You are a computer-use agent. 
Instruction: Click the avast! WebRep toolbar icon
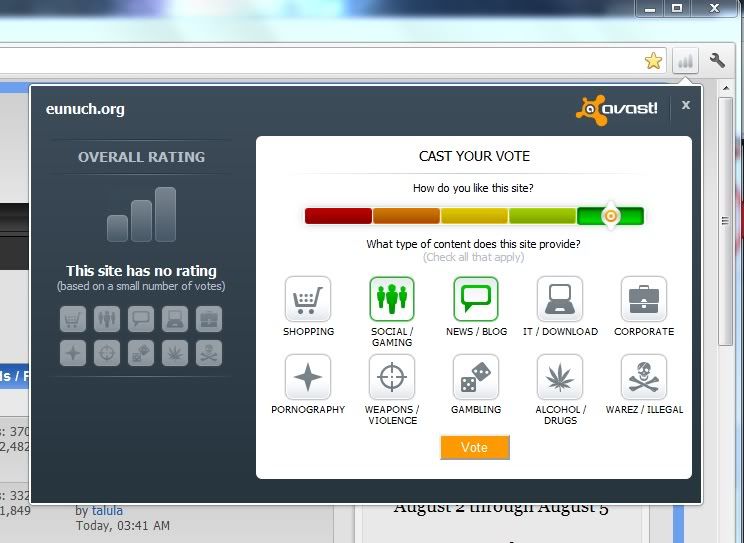tap(685, 61)
